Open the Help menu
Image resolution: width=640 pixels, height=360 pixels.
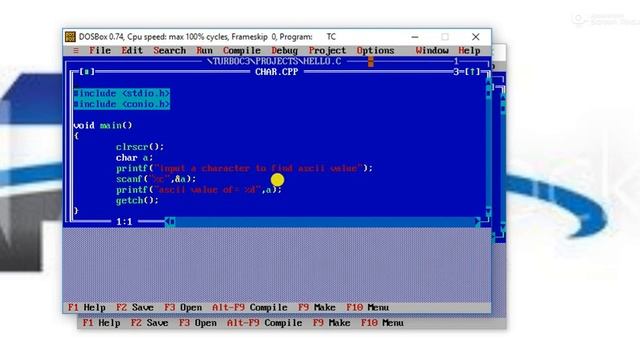[x=469, y=51]
